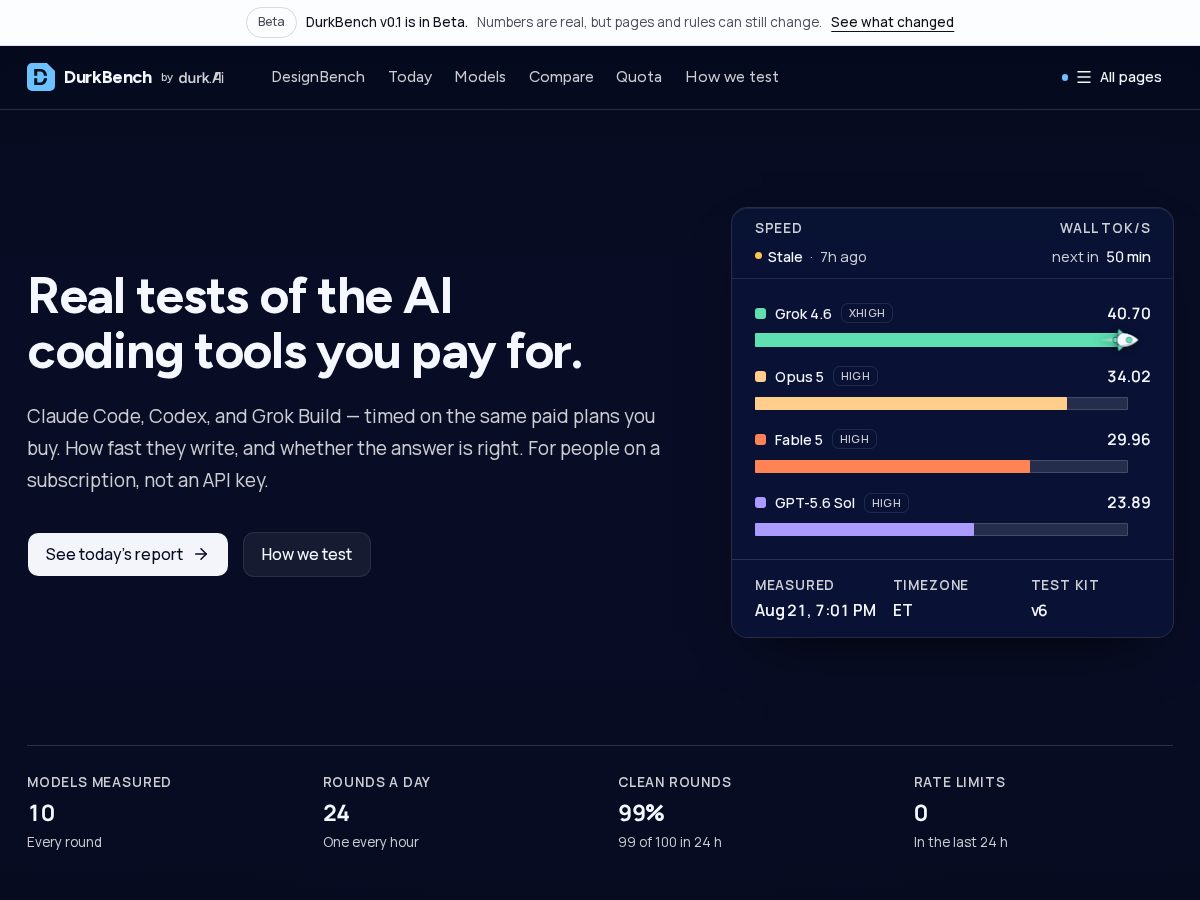The height and width of the screenshot is (900, 1200).
Task: Click the arrow in See today's report
Action: pyautogui.click(x=201, y=554)
